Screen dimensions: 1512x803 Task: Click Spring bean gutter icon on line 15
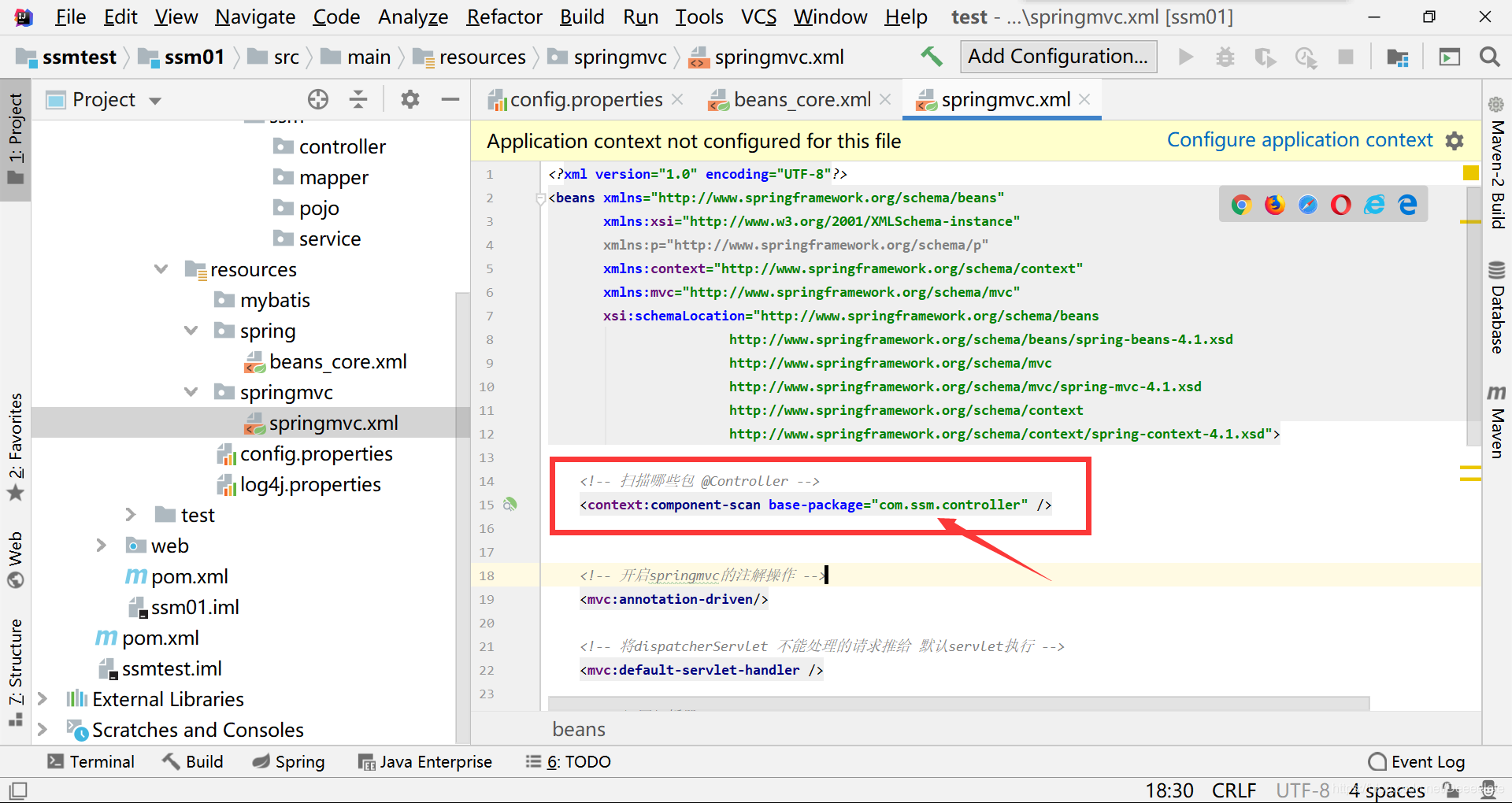click(510, 504)
